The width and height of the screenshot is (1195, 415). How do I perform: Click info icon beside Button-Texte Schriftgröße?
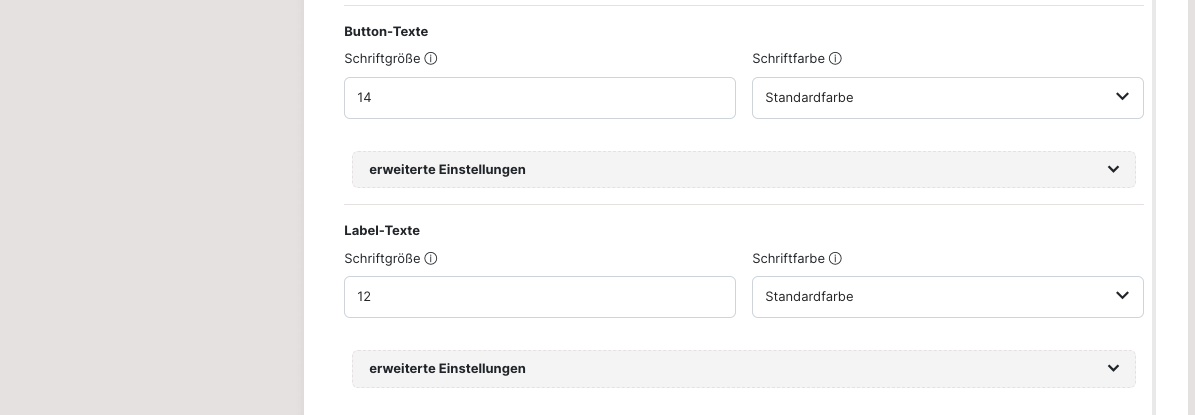431,59
